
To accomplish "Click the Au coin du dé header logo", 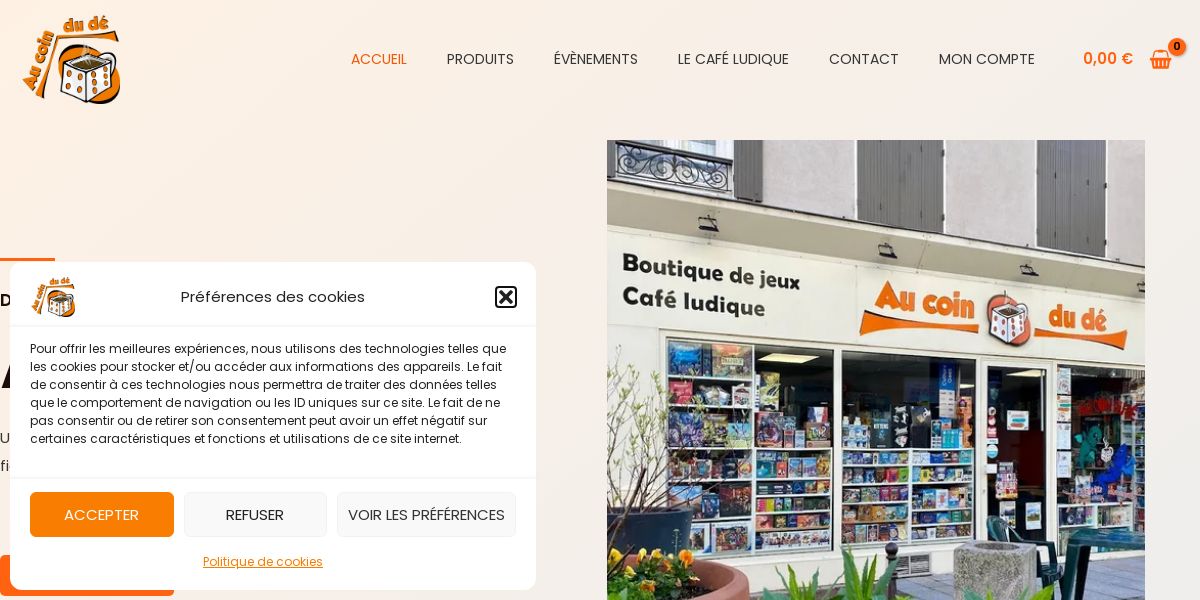I will click(71, 60).
